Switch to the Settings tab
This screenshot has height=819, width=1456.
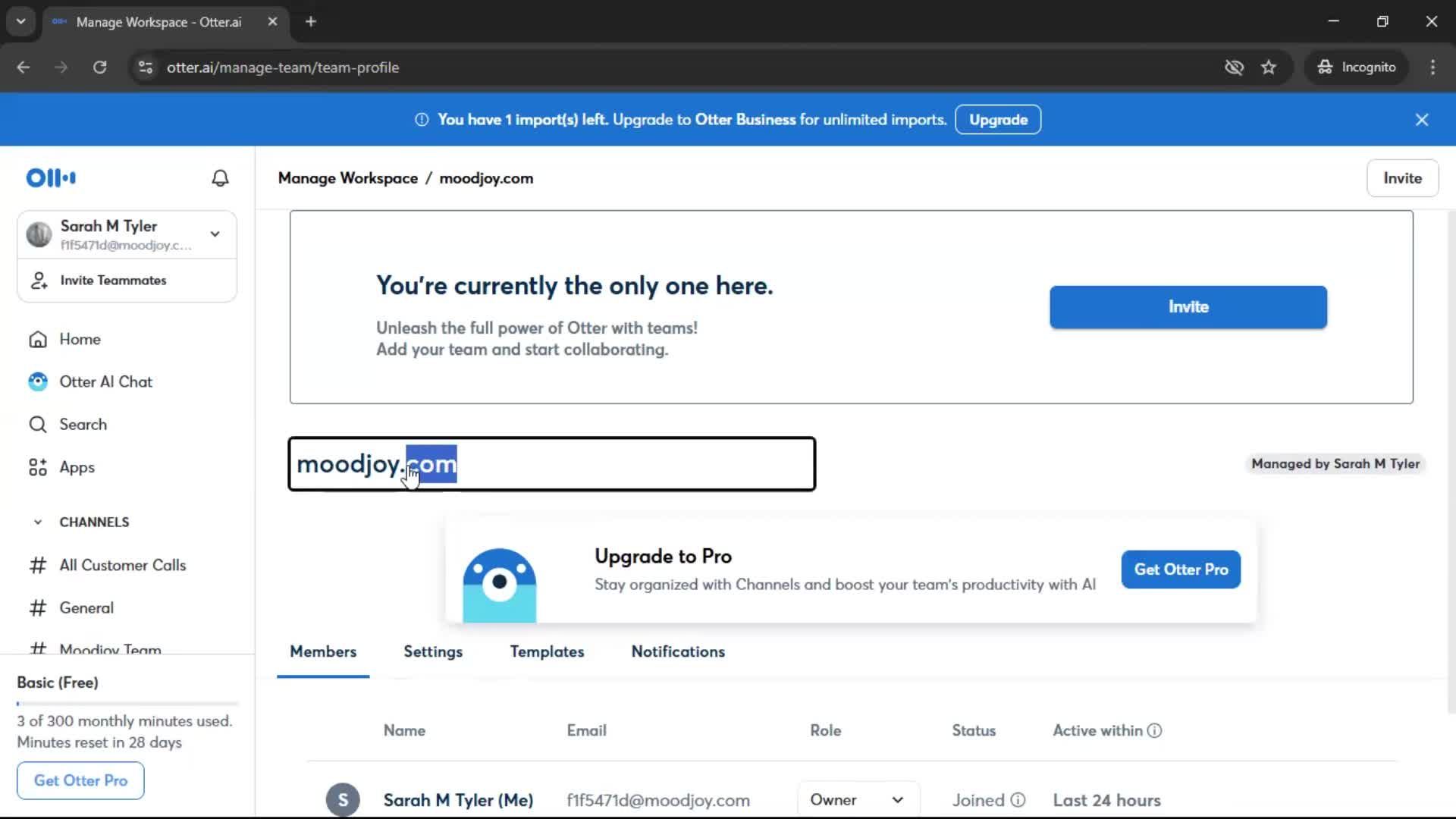click(x=433, y=652)
